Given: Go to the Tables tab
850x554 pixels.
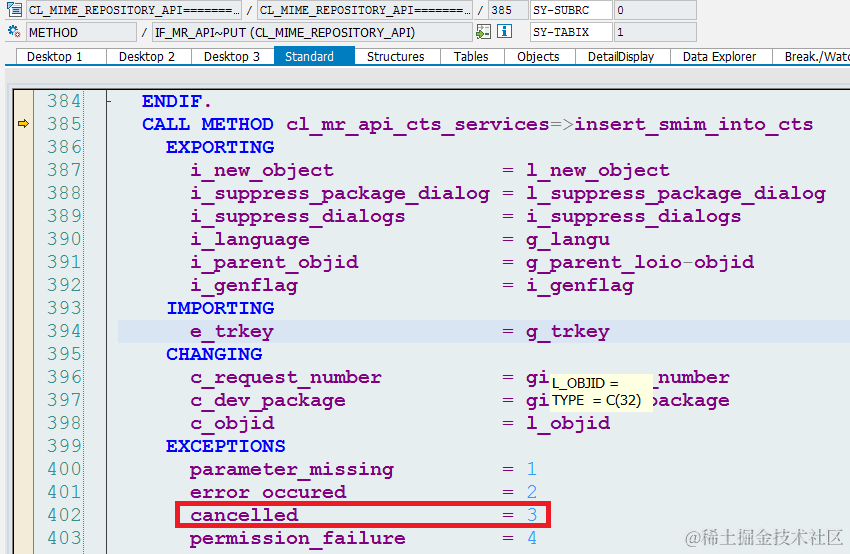Looking at the screenshot, I should tap(471, 56).
